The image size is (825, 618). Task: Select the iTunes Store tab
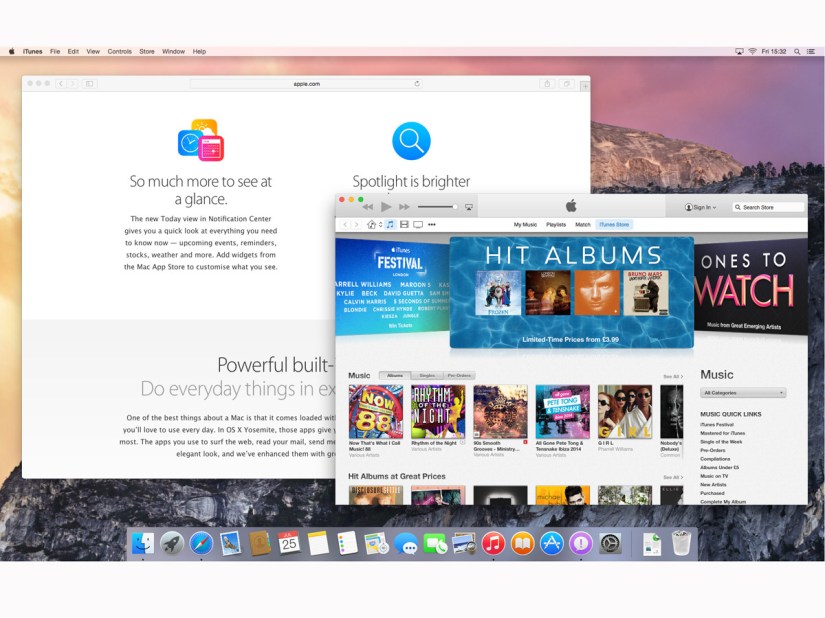click(x=614, y=225)
